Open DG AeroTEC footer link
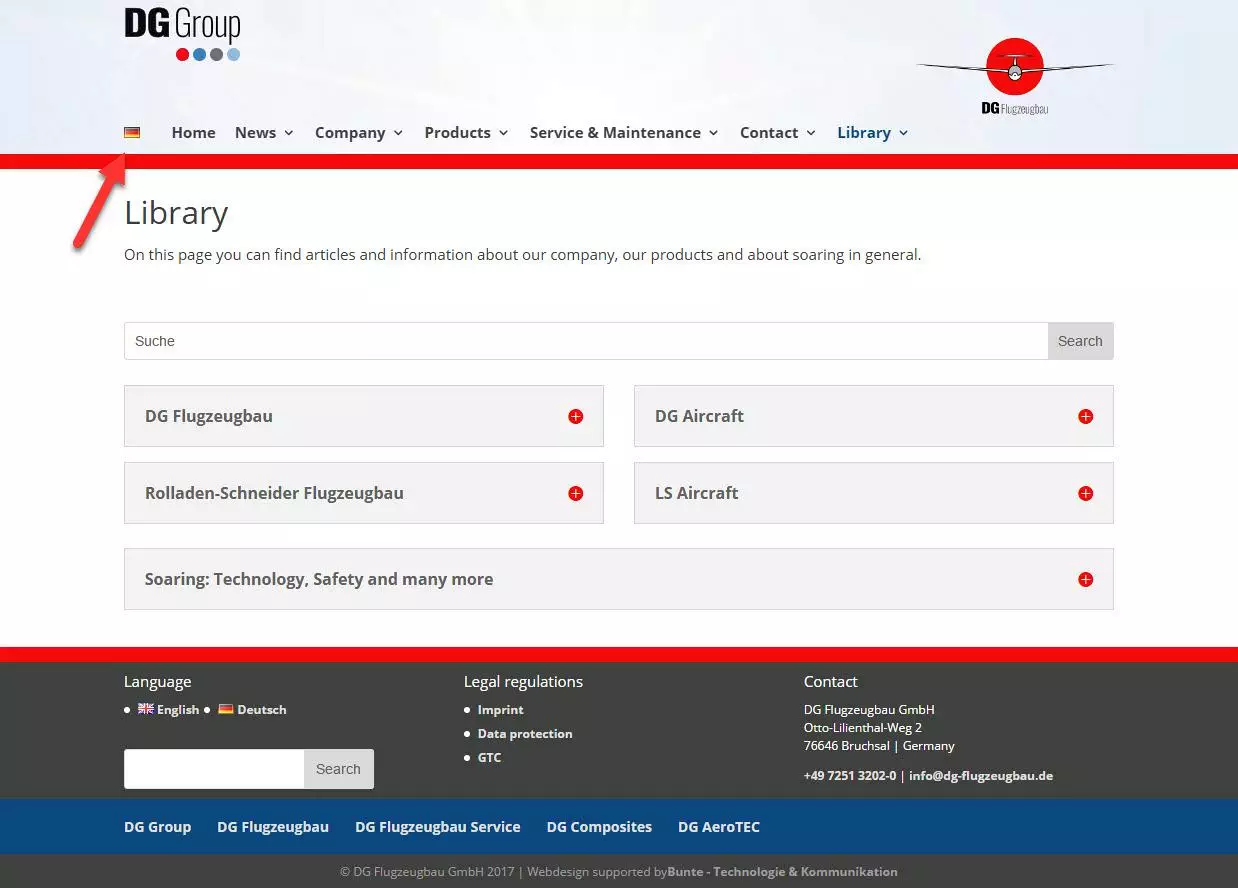The height and width of the screenshot is (888, 1238). pos(719,827)
